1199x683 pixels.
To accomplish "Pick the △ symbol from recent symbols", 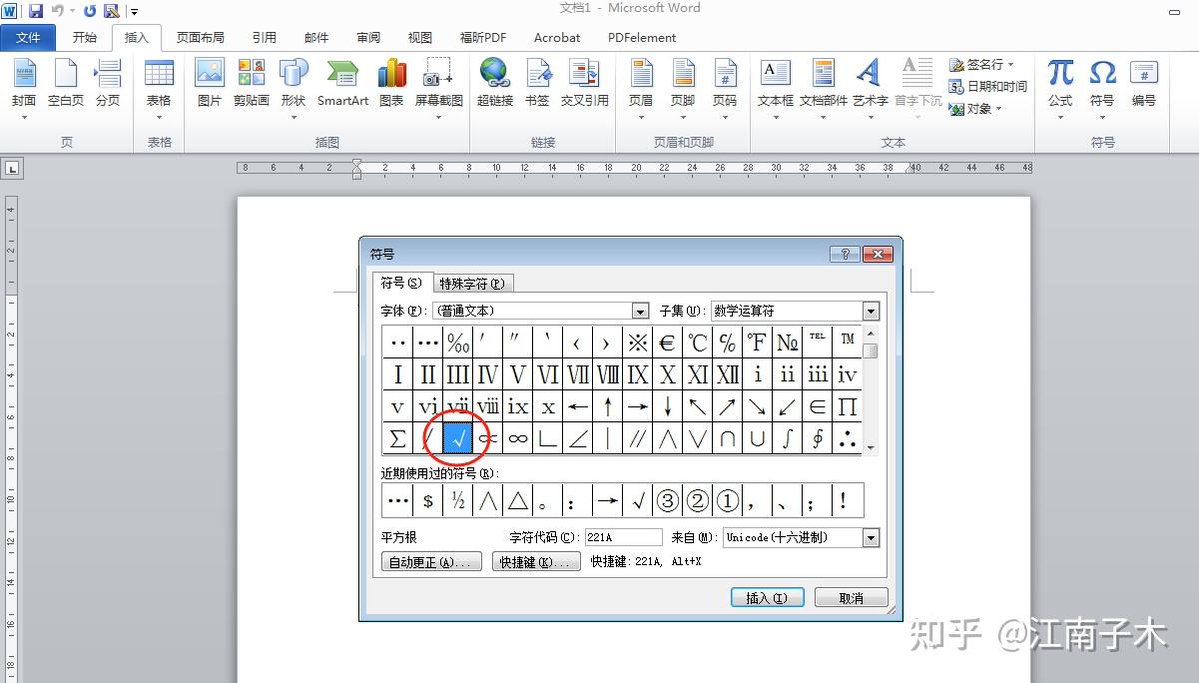I will point(518,501).
